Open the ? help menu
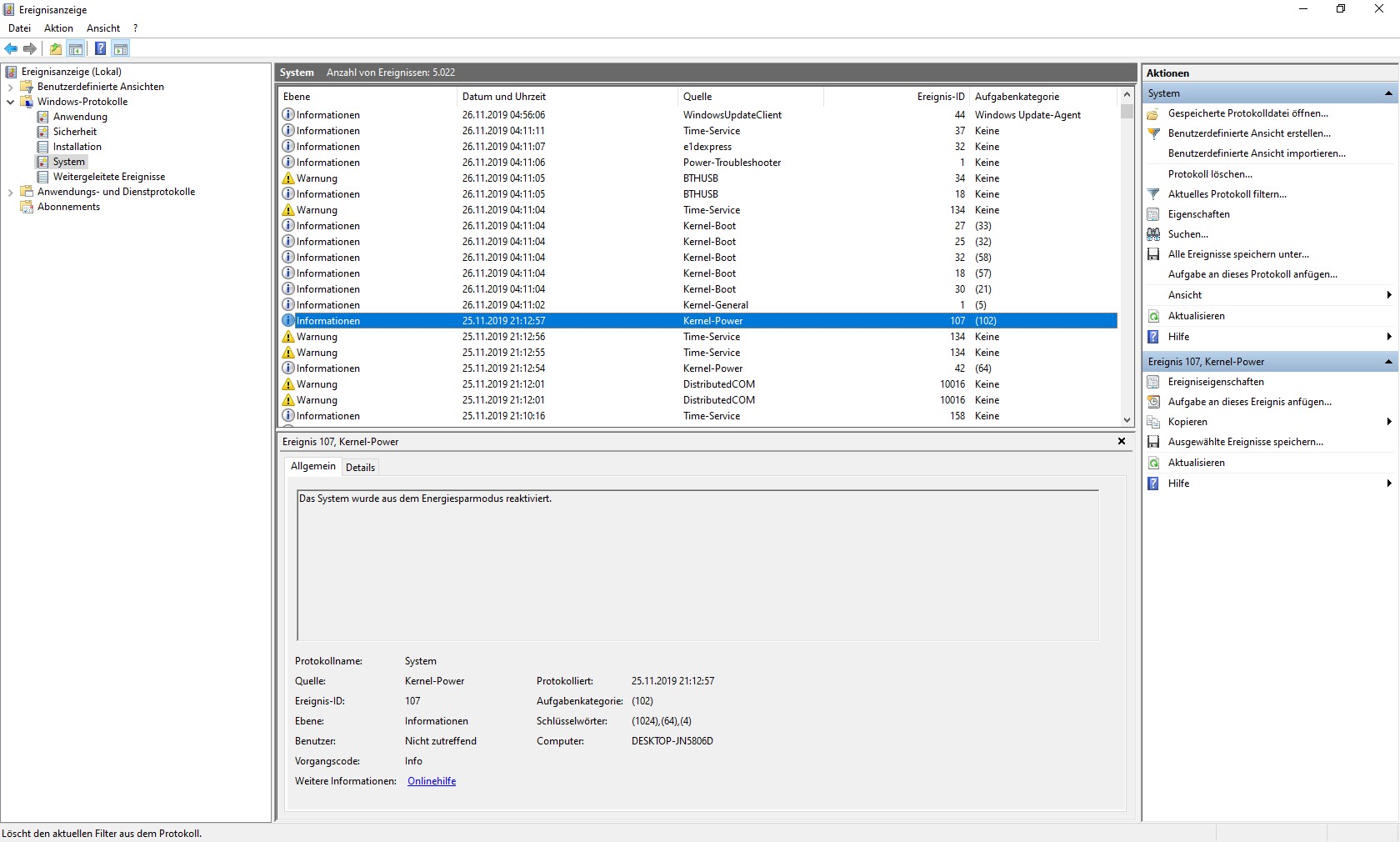This screenshot has height=842, width=1400. (135, 28)
